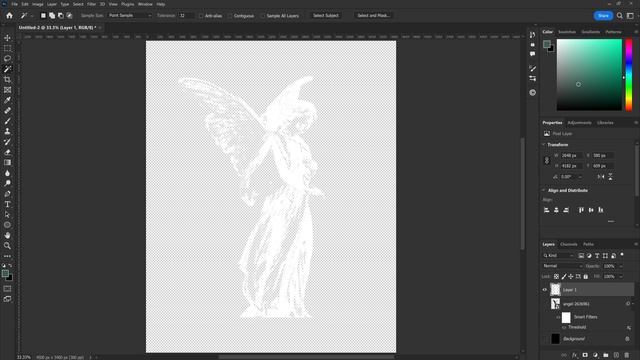Click the Tolerance input field

coord(186,16)
